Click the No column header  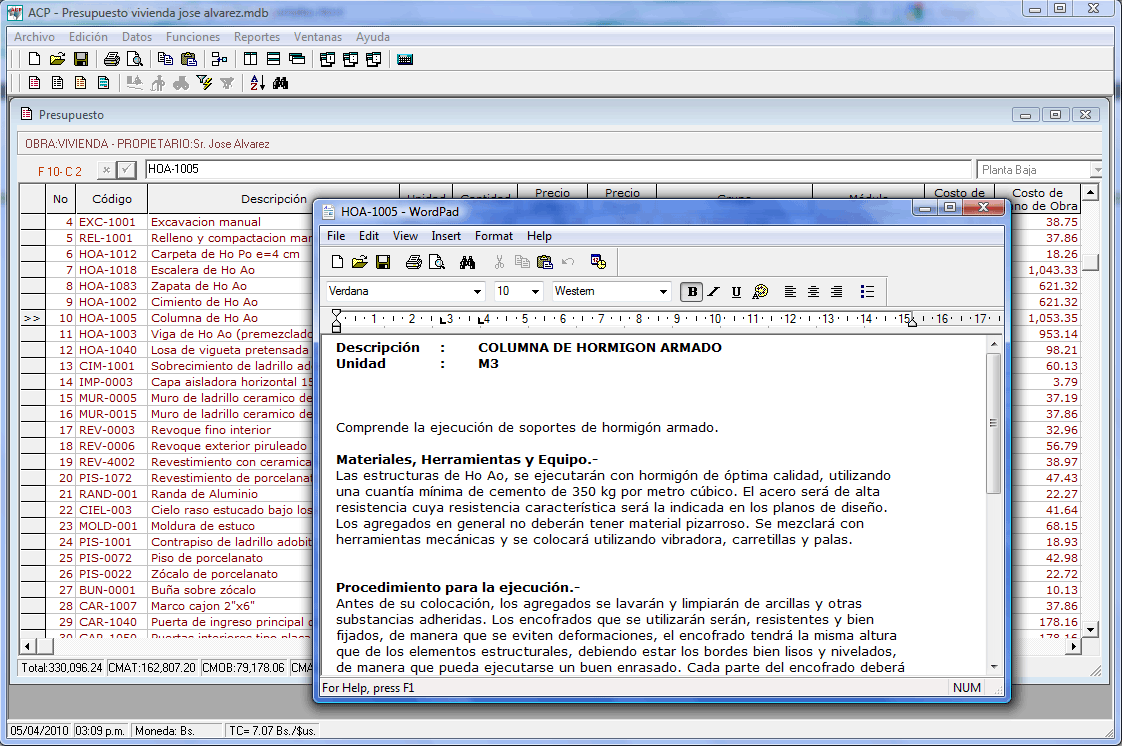click(x=60, y=199)
